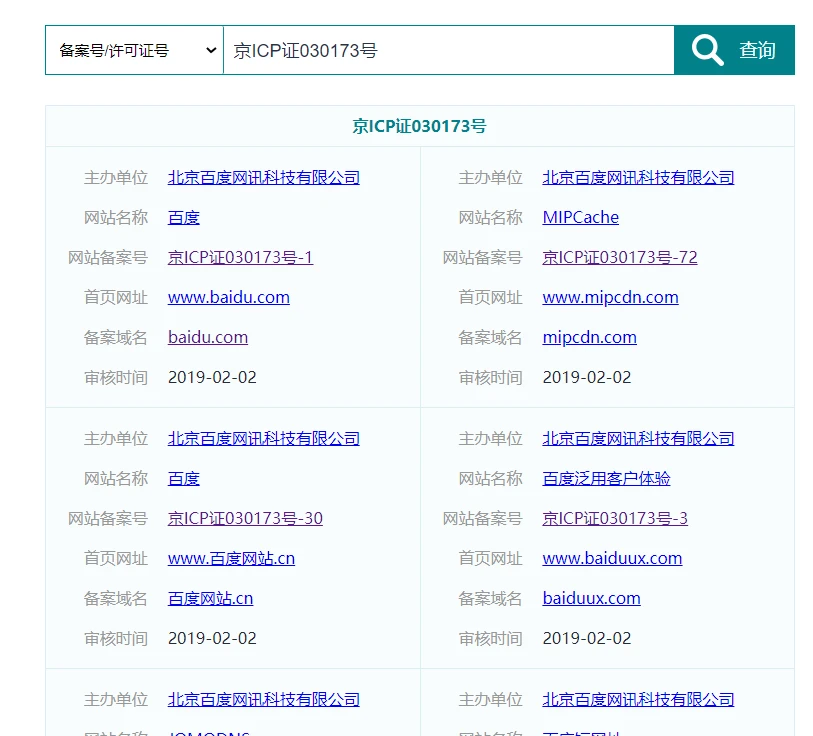Click the 备案域名 label beside 百度网站.cn
This screenshot has height=736, width=813.
point(116,598)
